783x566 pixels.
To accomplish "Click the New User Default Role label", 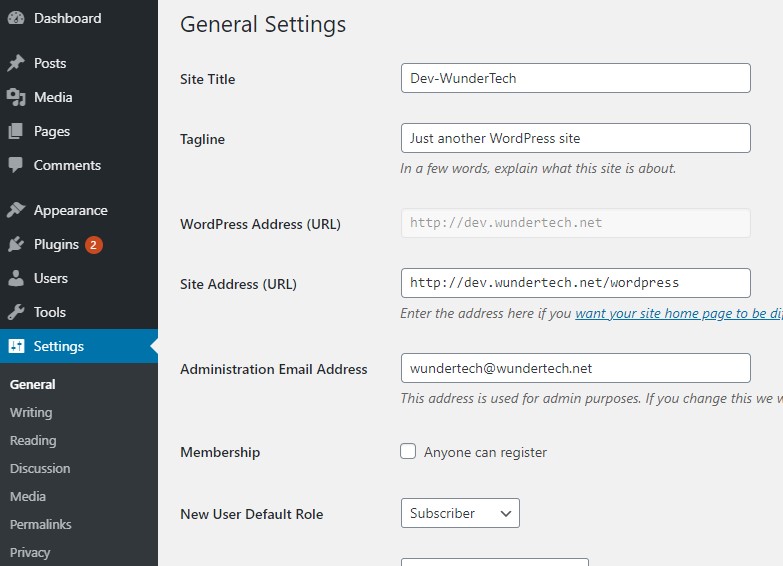I will point(252,514).
